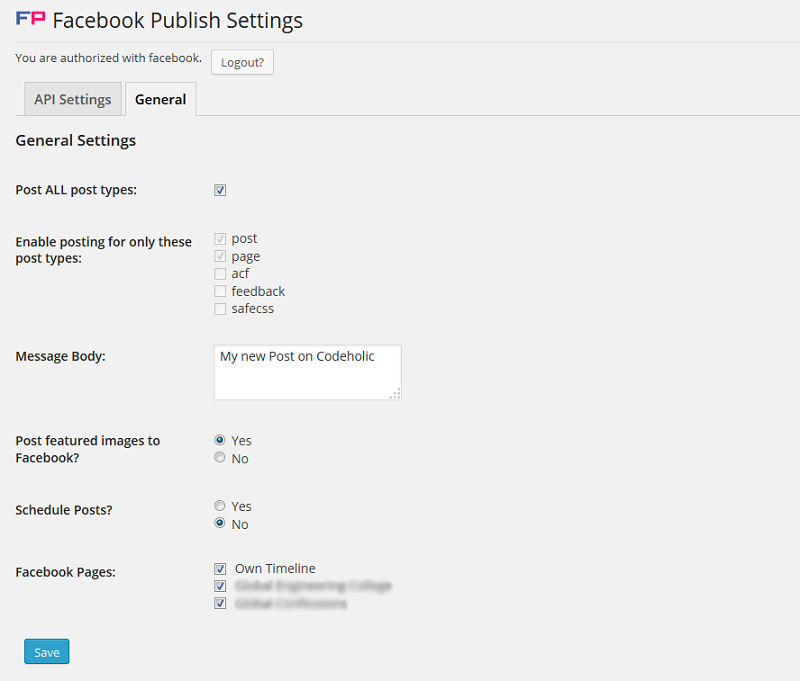Click the 'Post featured images to Facebook?' label
This screenshot has width=800, height=681.
pos(88,449)
